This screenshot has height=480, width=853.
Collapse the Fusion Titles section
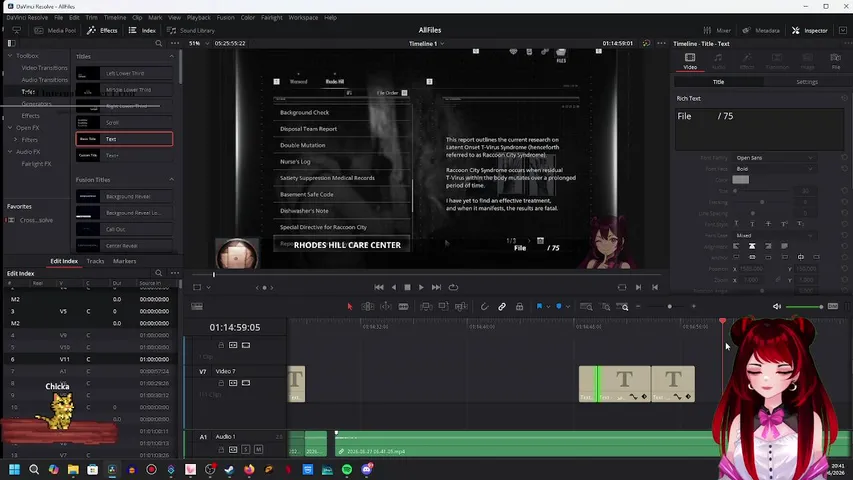pos(171,180)
